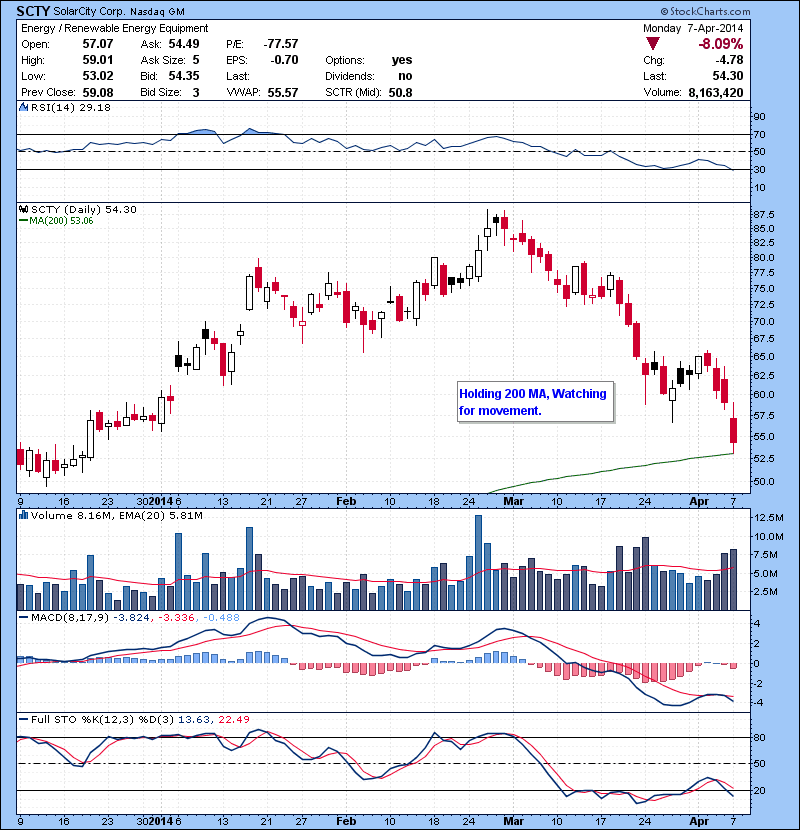Click the RSI(14) 29.18 label
The image size is (800, 830).
click(x=71, y=107)
